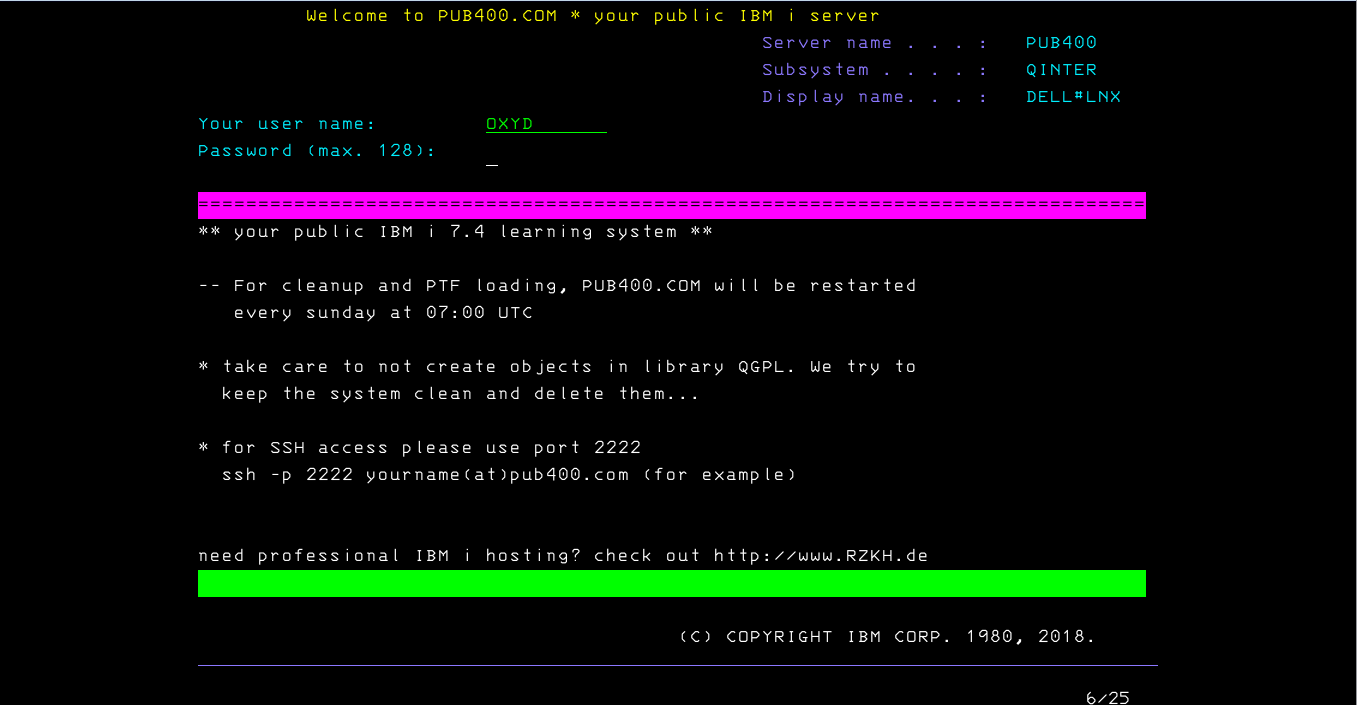Click the user name input field containing OXYD
The width and height of the screenshot is (1357, 705).
click(546, 124)
